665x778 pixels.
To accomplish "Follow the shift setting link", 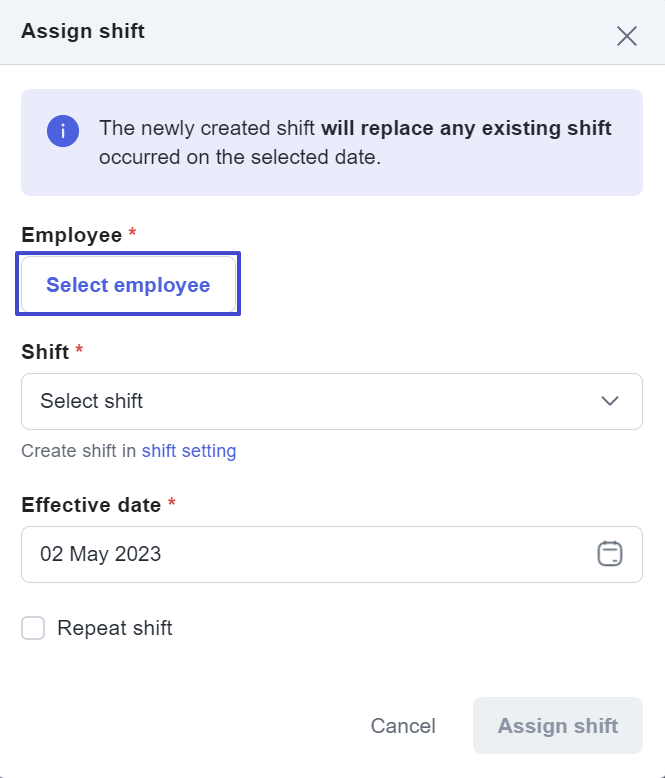I will click(x=189, y=451).
